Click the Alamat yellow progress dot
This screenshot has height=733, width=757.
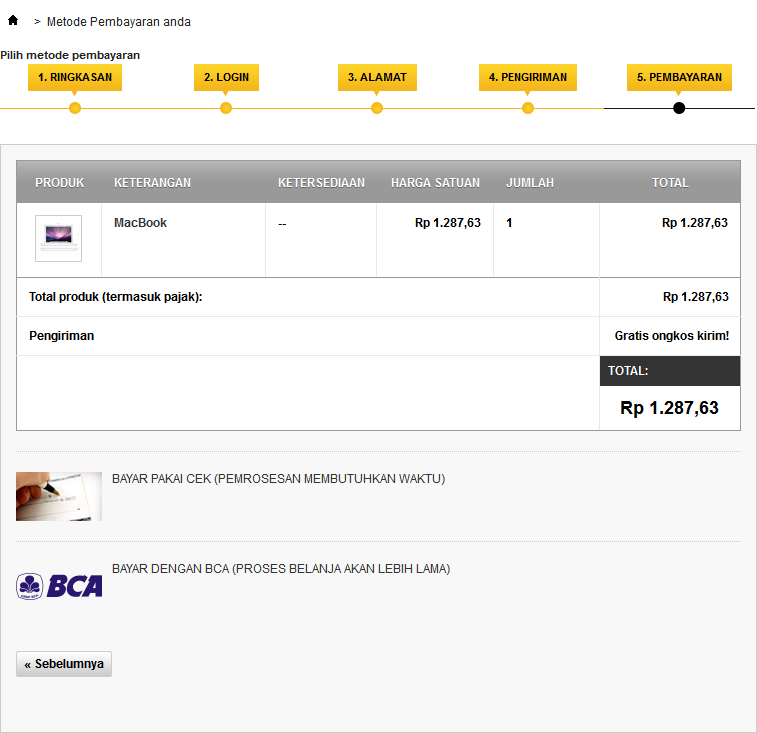377,108
